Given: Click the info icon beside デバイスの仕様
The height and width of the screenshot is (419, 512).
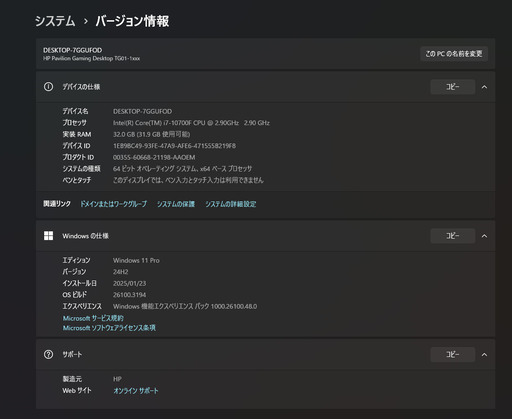Looking at the screenshot, I should pos(48,87).
